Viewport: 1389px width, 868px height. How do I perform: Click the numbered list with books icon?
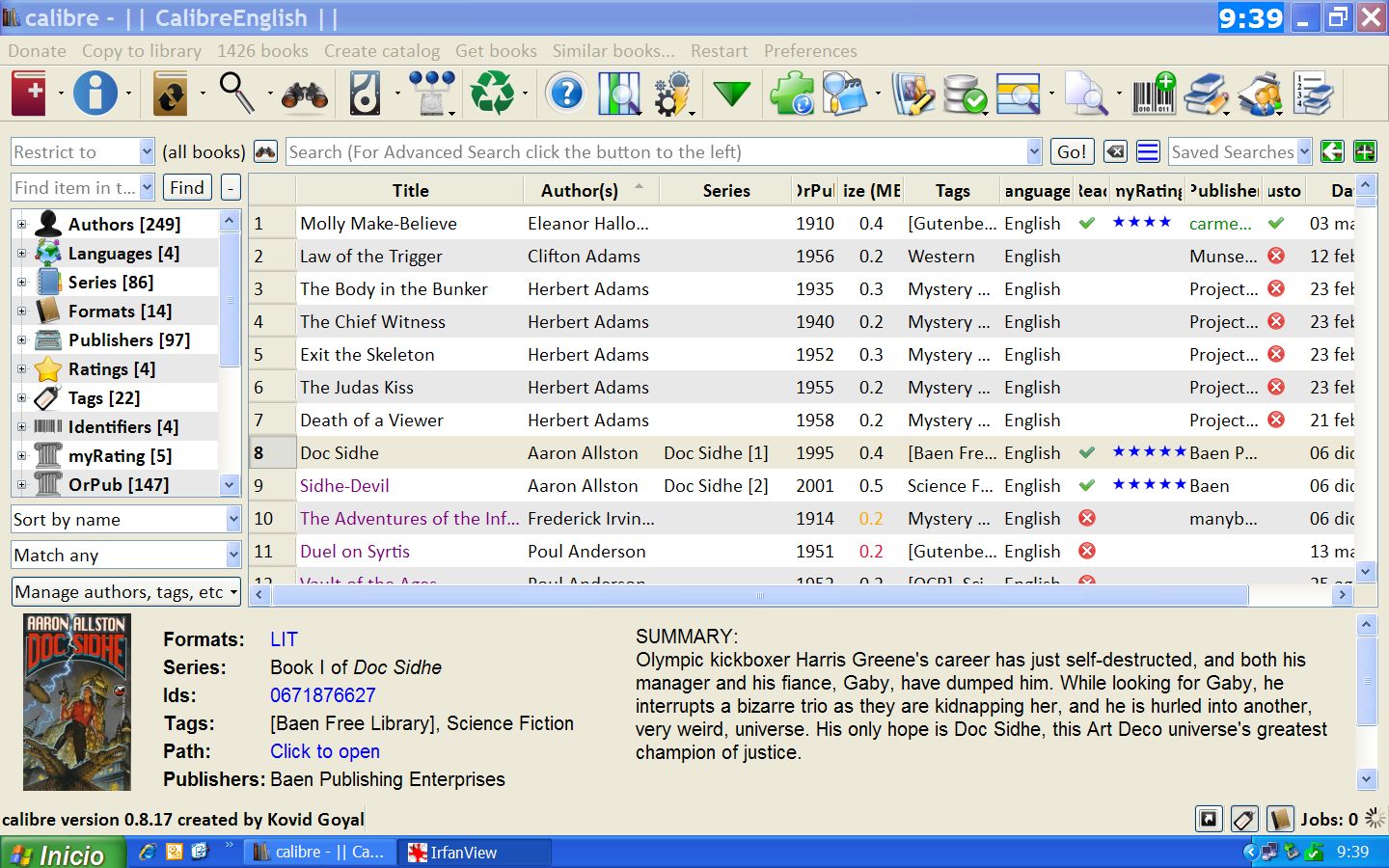pos(1313,94)
